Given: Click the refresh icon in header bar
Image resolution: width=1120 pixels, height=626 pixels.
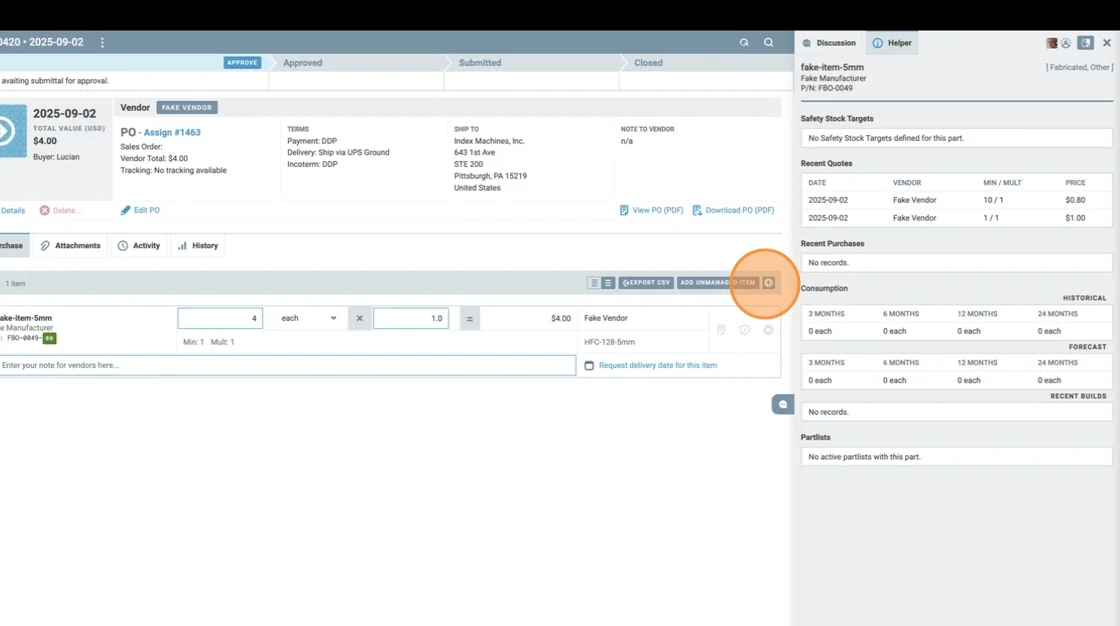Looking at the screenshot, I should click(x=744, y=43).
